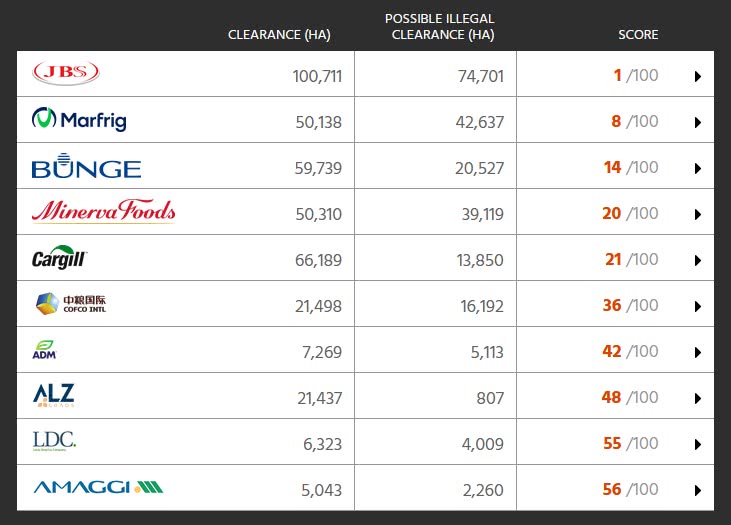The height and width of the screenshot is (525, 731).
Task: Expand the Marfrig row details arrow
Action: click(x=697, y=122)
